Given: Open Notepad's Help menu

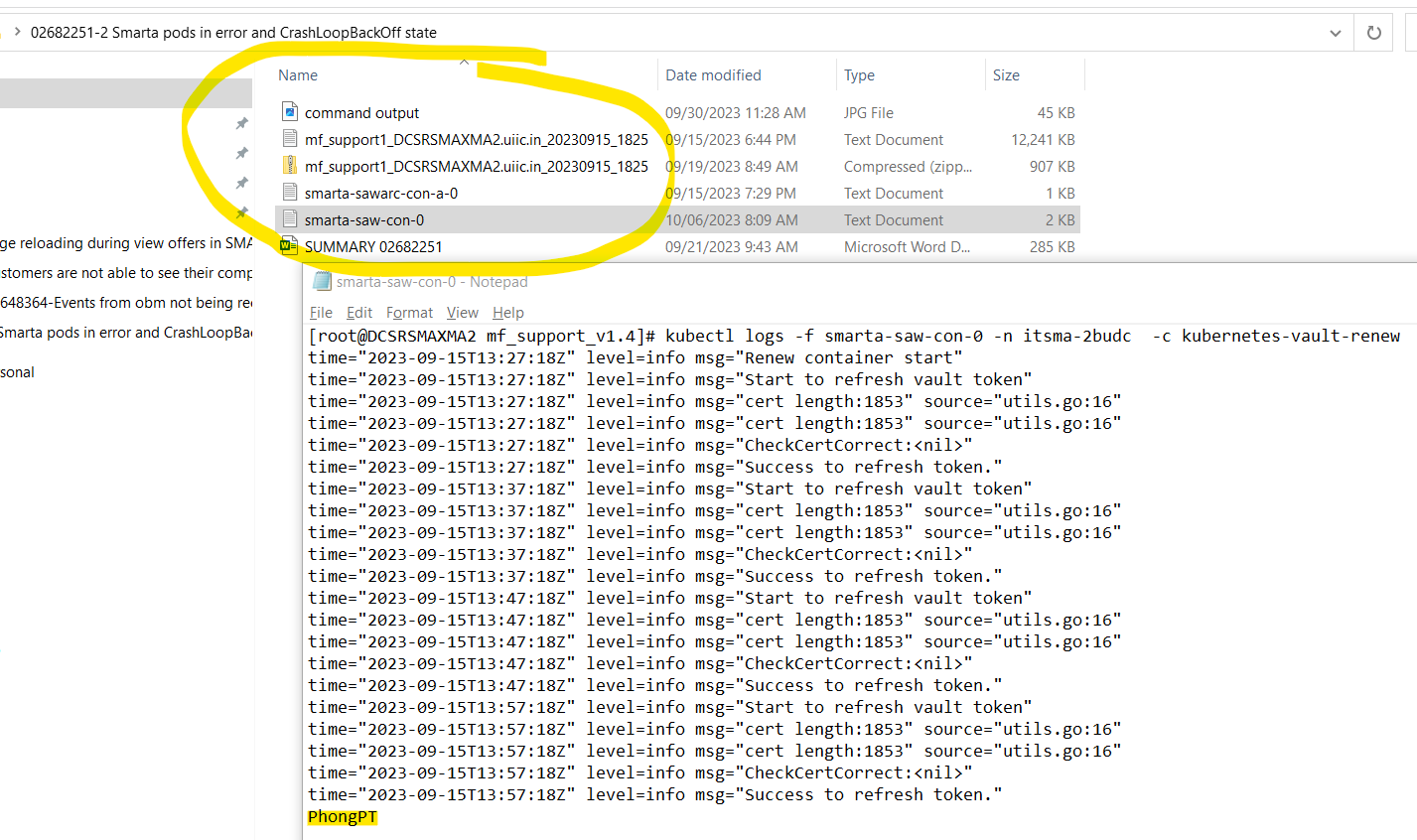Looking at the screenshot, I should tap(507, 312).
